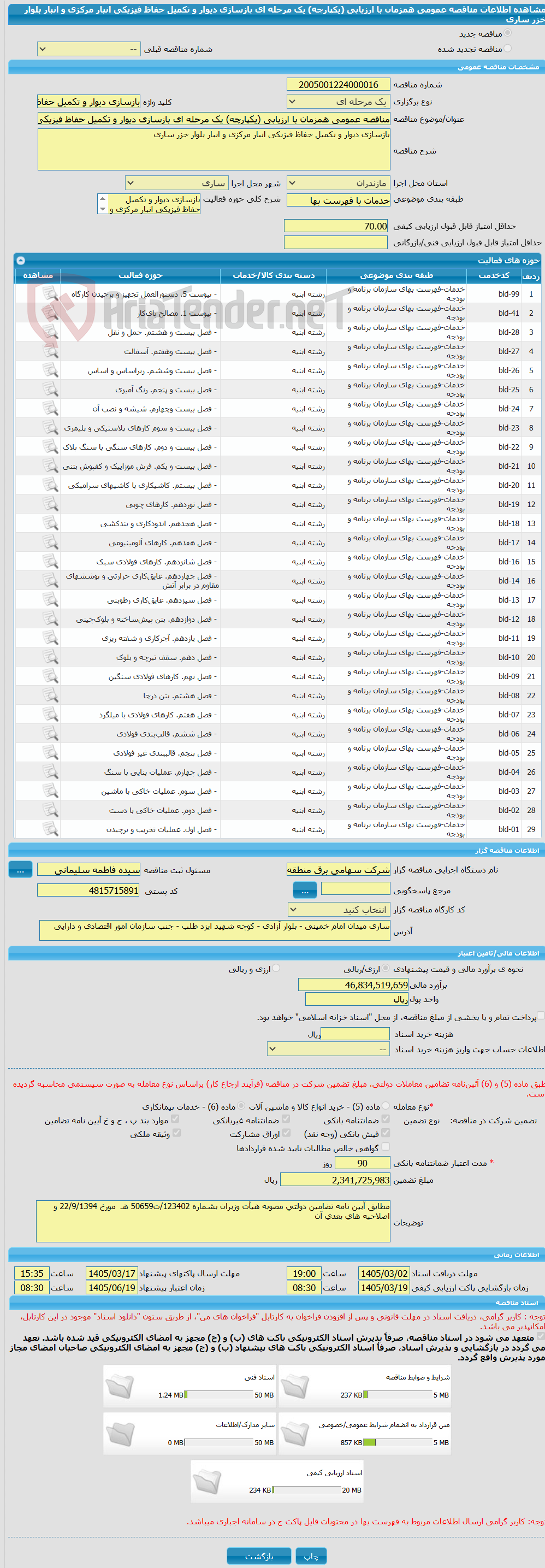Click the چاپ print button
The height and width of the screenshot is (1568, 545).
point(311,1555)
